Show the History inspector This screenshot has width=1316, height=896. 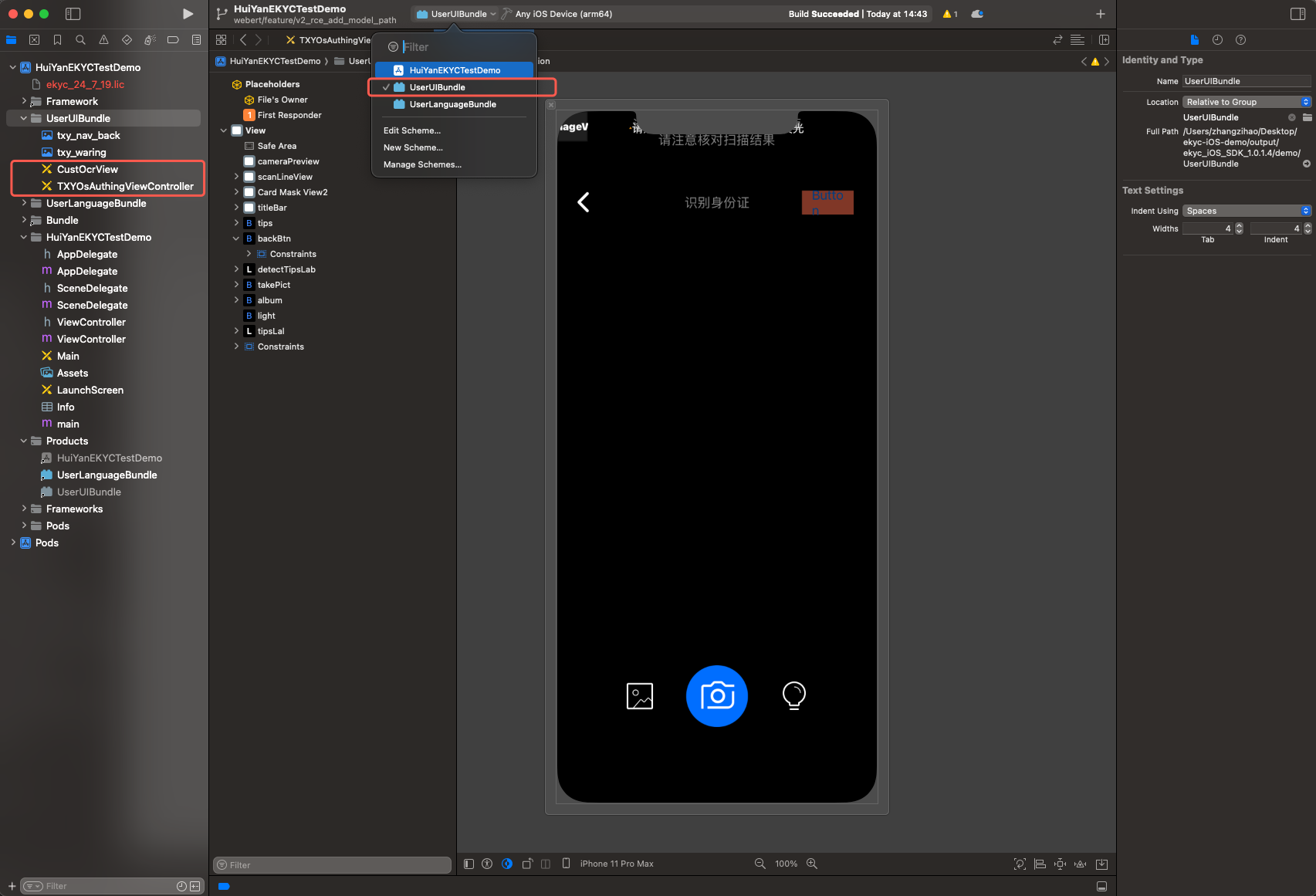1217,40
